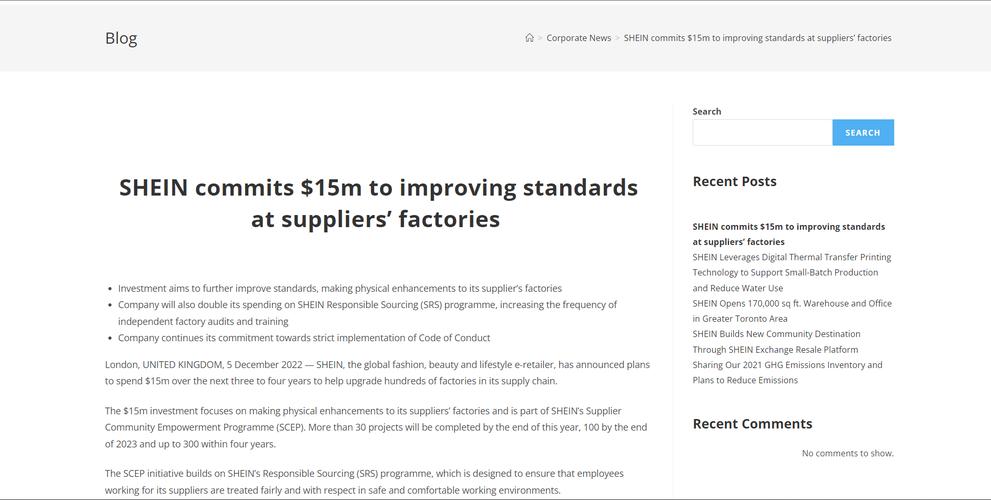The height and width of the screenshot is (500, 991).
Task: Click the Blog page heading
Action: [x=121, y=38]
